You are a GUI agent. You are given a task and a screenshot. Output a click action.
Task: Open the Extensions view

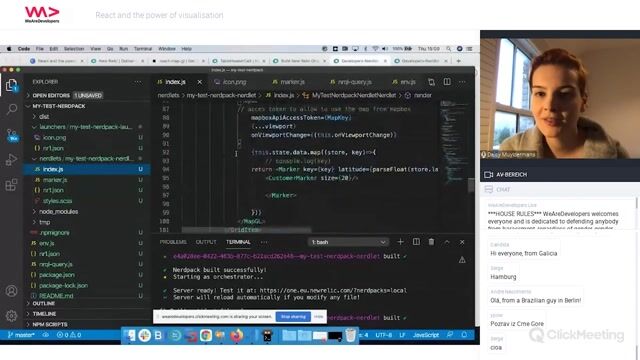(x=11, y=184)
